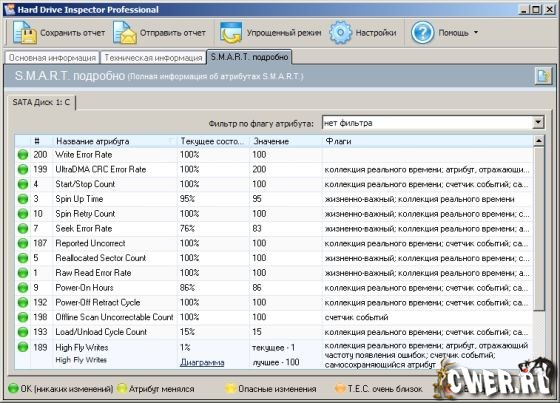Click green status icon of Power-On Hours
The width and height of the screenshot is (560, 403).
[23, 288]
